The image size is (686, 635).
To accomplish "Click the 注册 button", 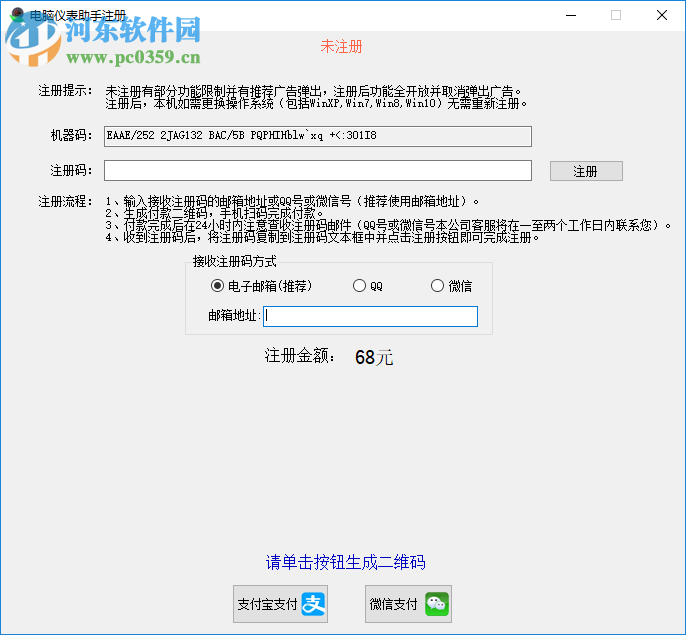I will point(586,171).
